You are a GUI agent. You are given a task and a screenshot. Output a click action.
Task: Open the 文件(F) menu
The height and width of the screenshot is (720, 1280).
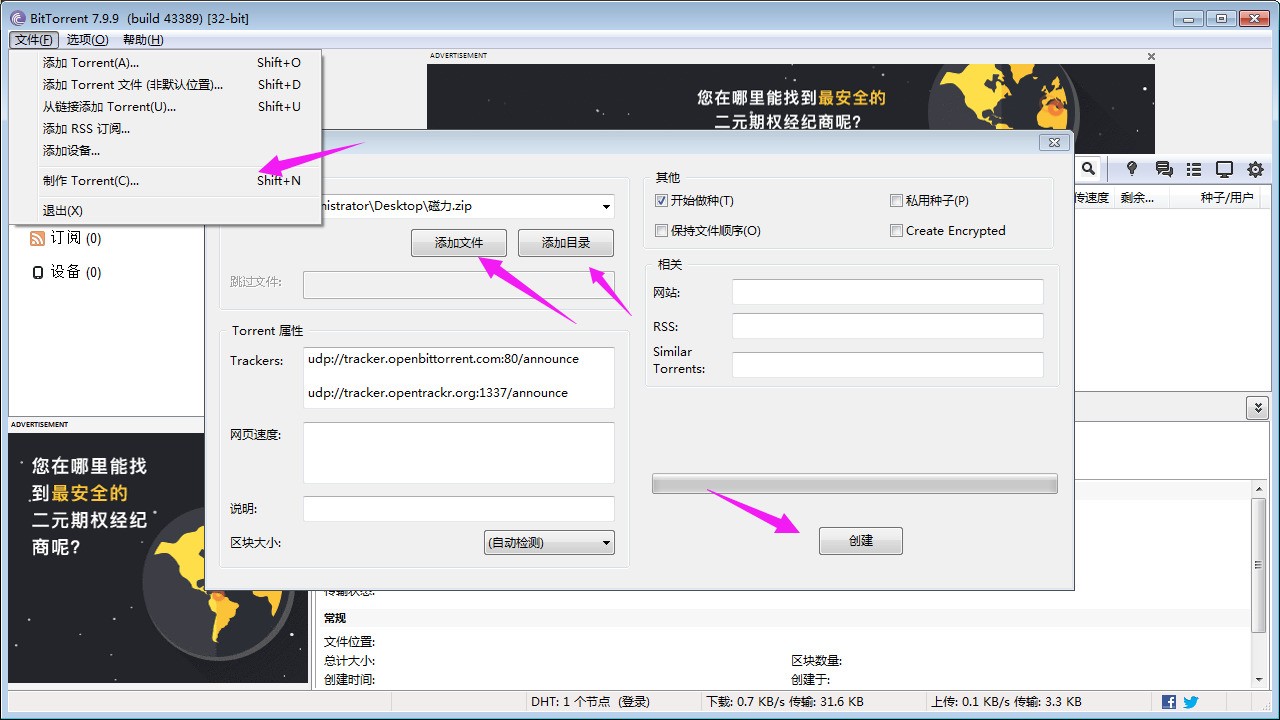coord(34,40)
